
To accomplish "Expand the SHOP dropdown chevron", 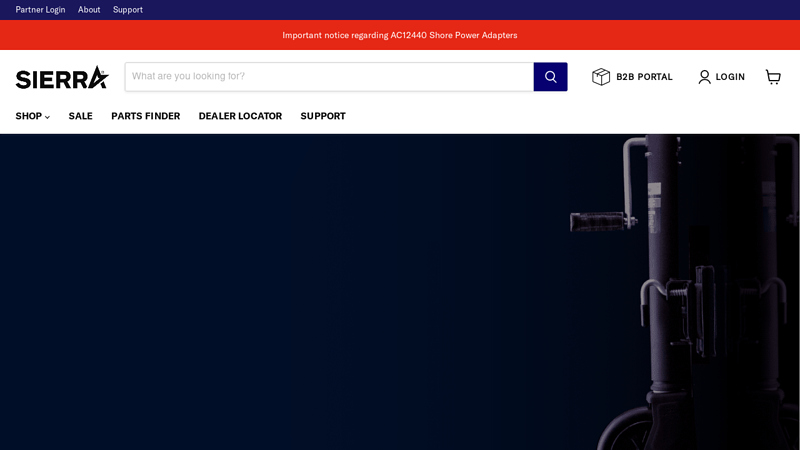I will 47,117.
